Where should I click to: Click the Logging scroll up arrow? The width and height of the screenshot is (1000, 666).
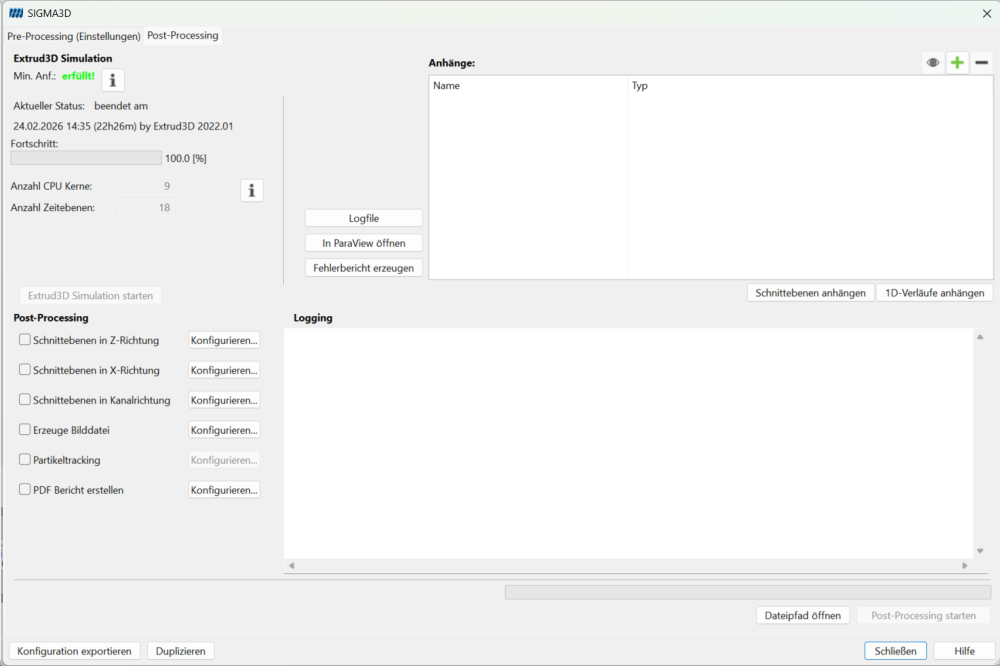(980, 337)
